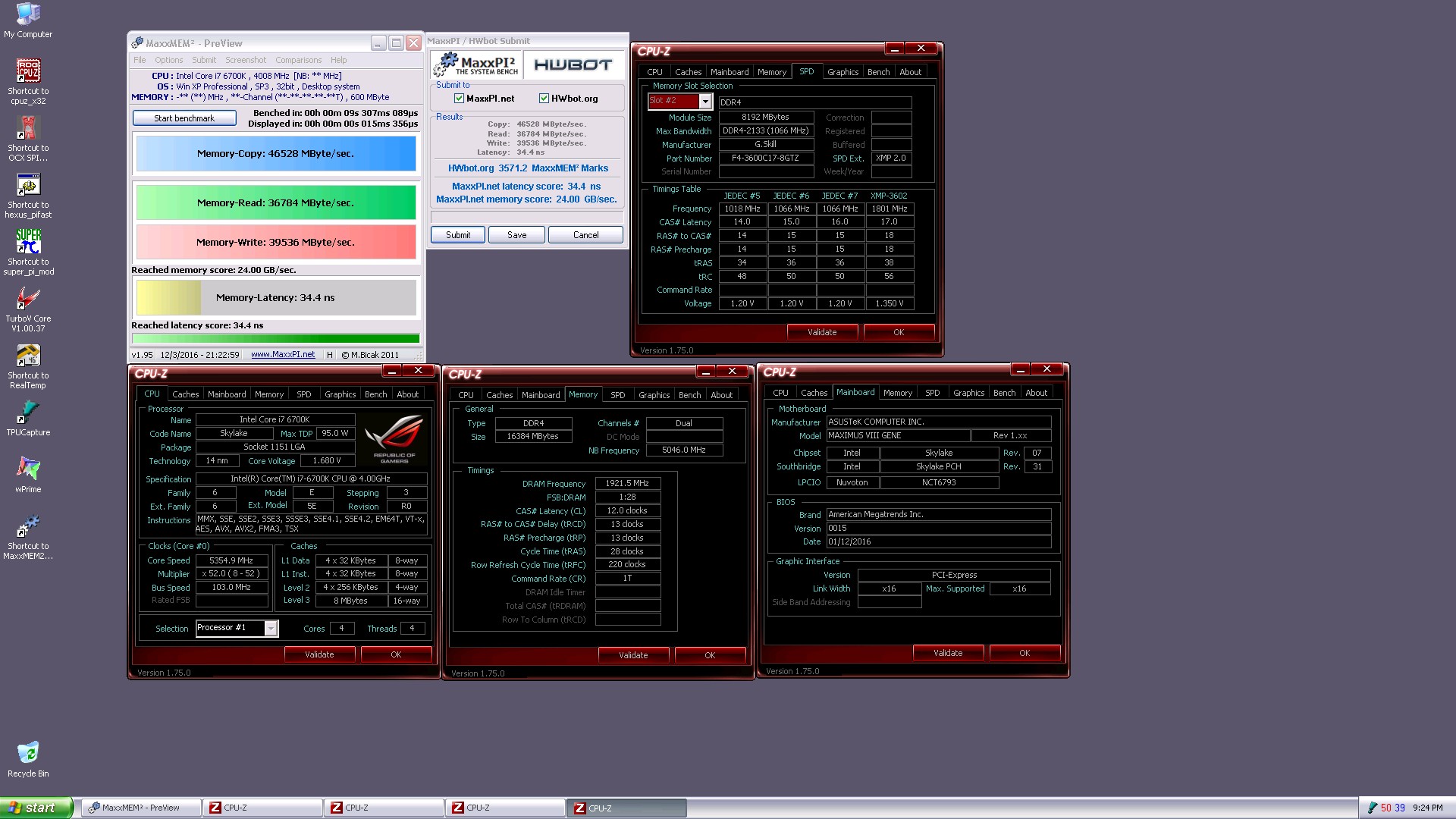This screenshot has width=1456, height=819.
Task: Open Shortcut to cpuz_x32 desktop icon
Action: pyautogui.click(x=28, y=82)
